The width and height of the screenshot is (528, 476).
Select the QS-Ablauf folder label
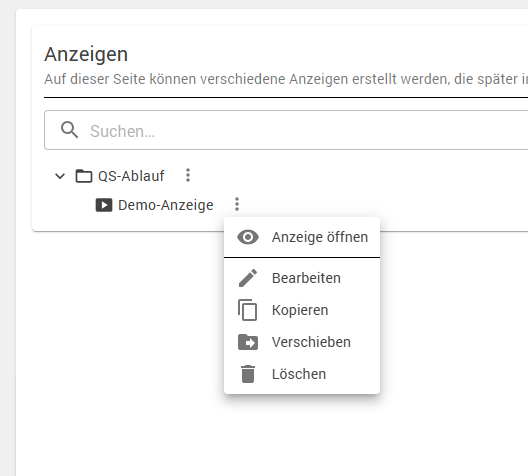pos(131,176)
